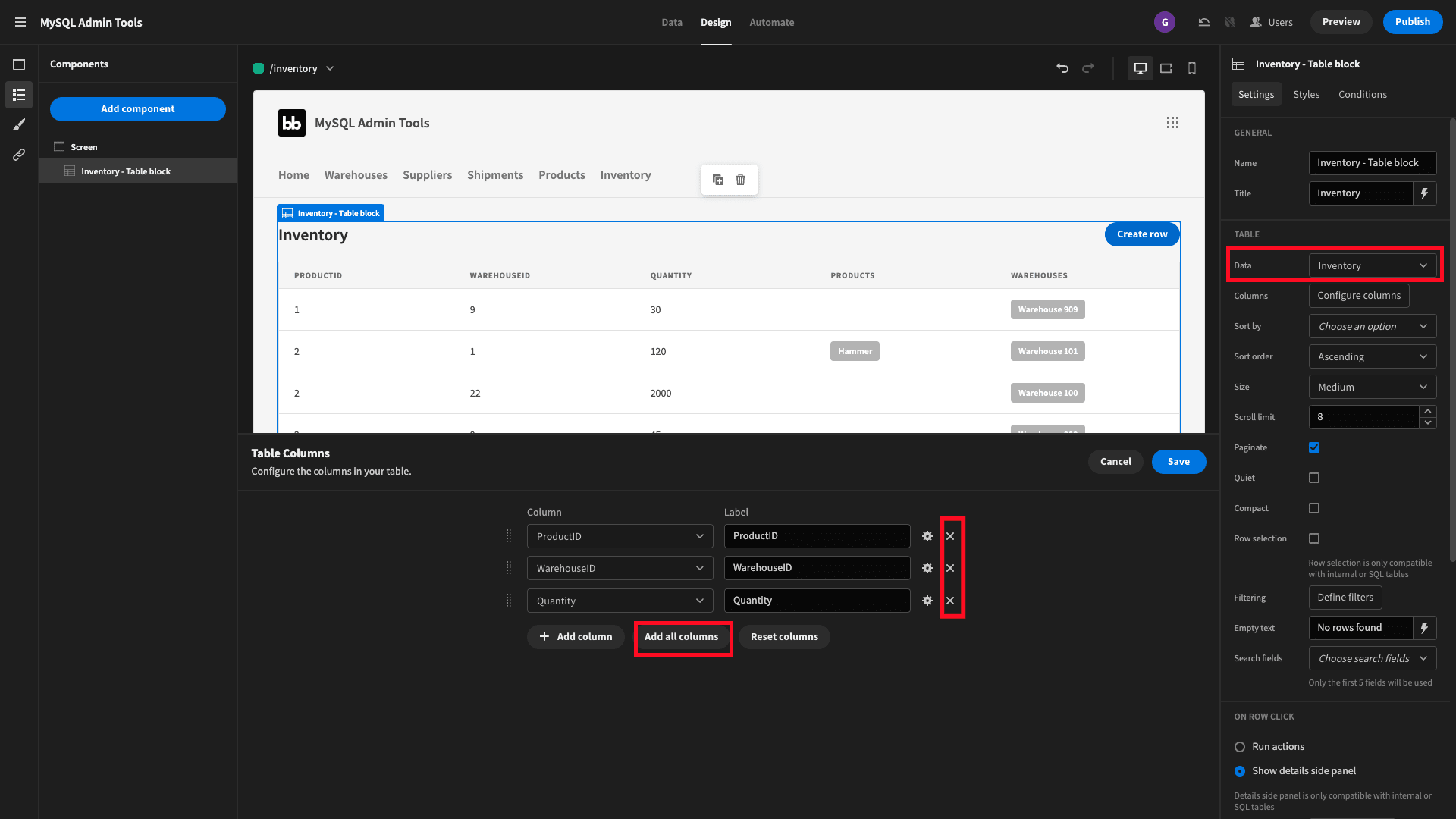This screenshot has width=1456, height=819.
Task: Save the table columns configuration
Action: click(x=1178, y=462)
